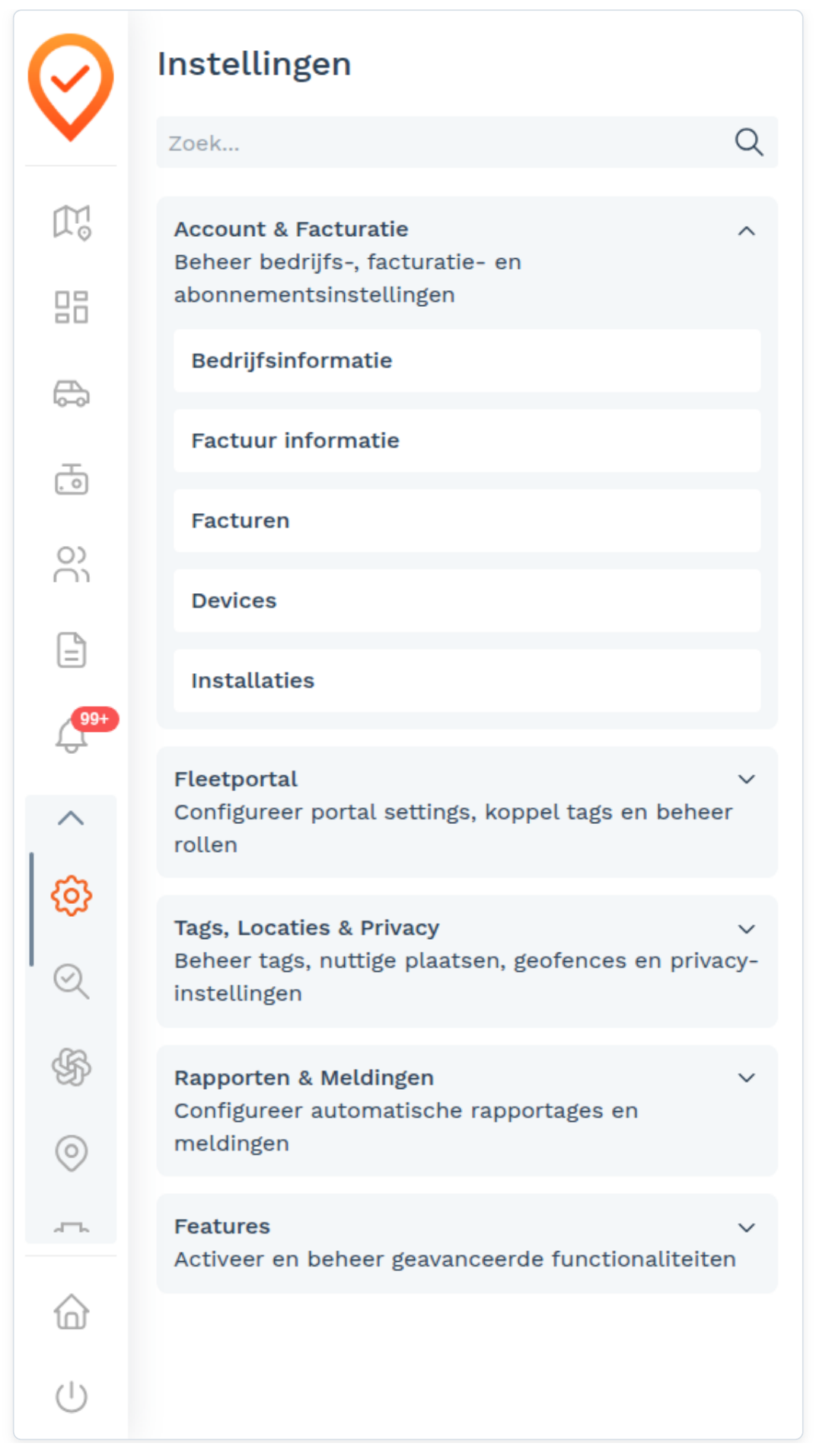Open the vehicles car icon

pyautogui.click(x=72, y=394)
